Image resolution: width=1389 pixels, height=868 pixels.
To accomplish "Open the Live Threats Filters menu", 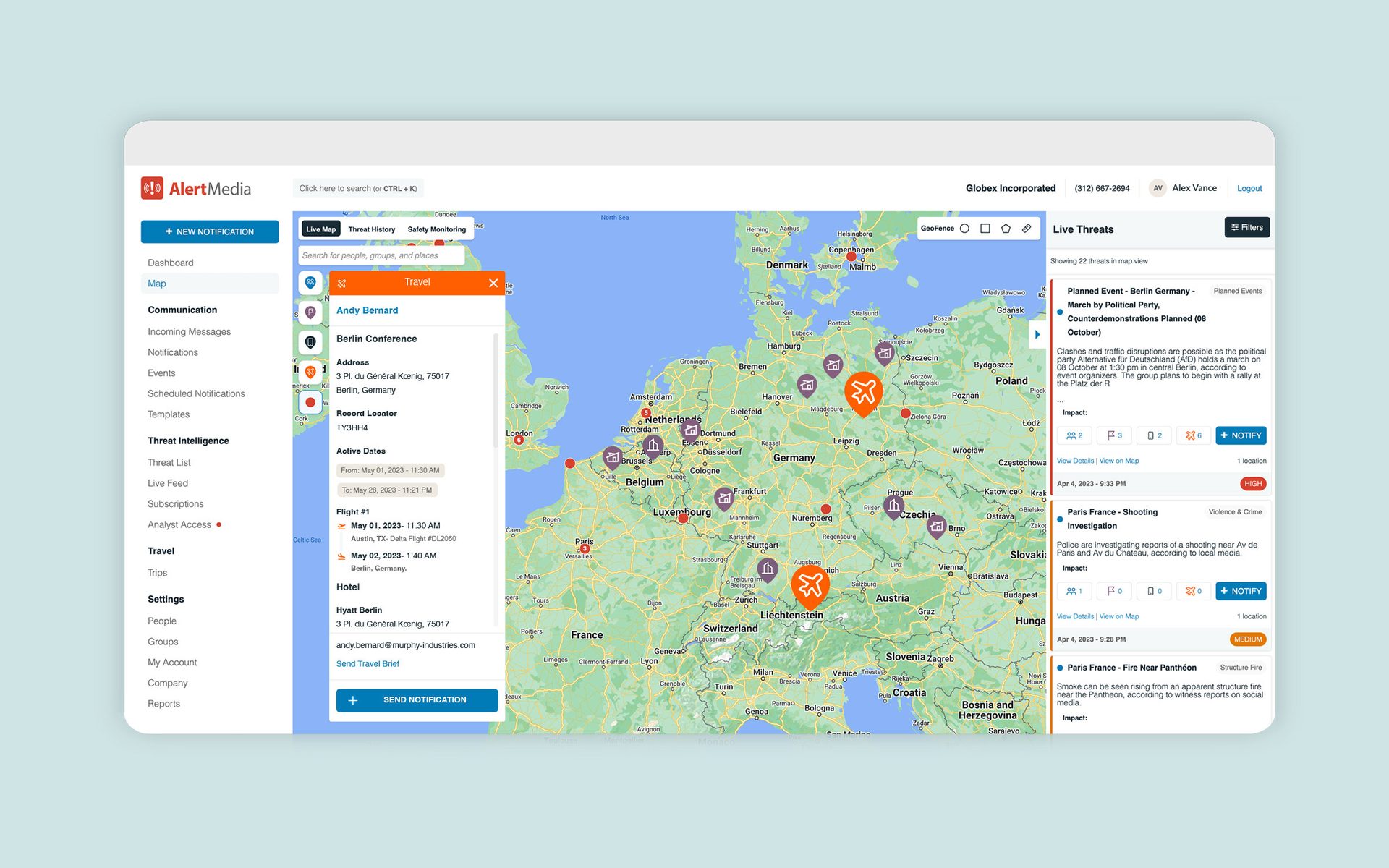I will click(1246, 227).
